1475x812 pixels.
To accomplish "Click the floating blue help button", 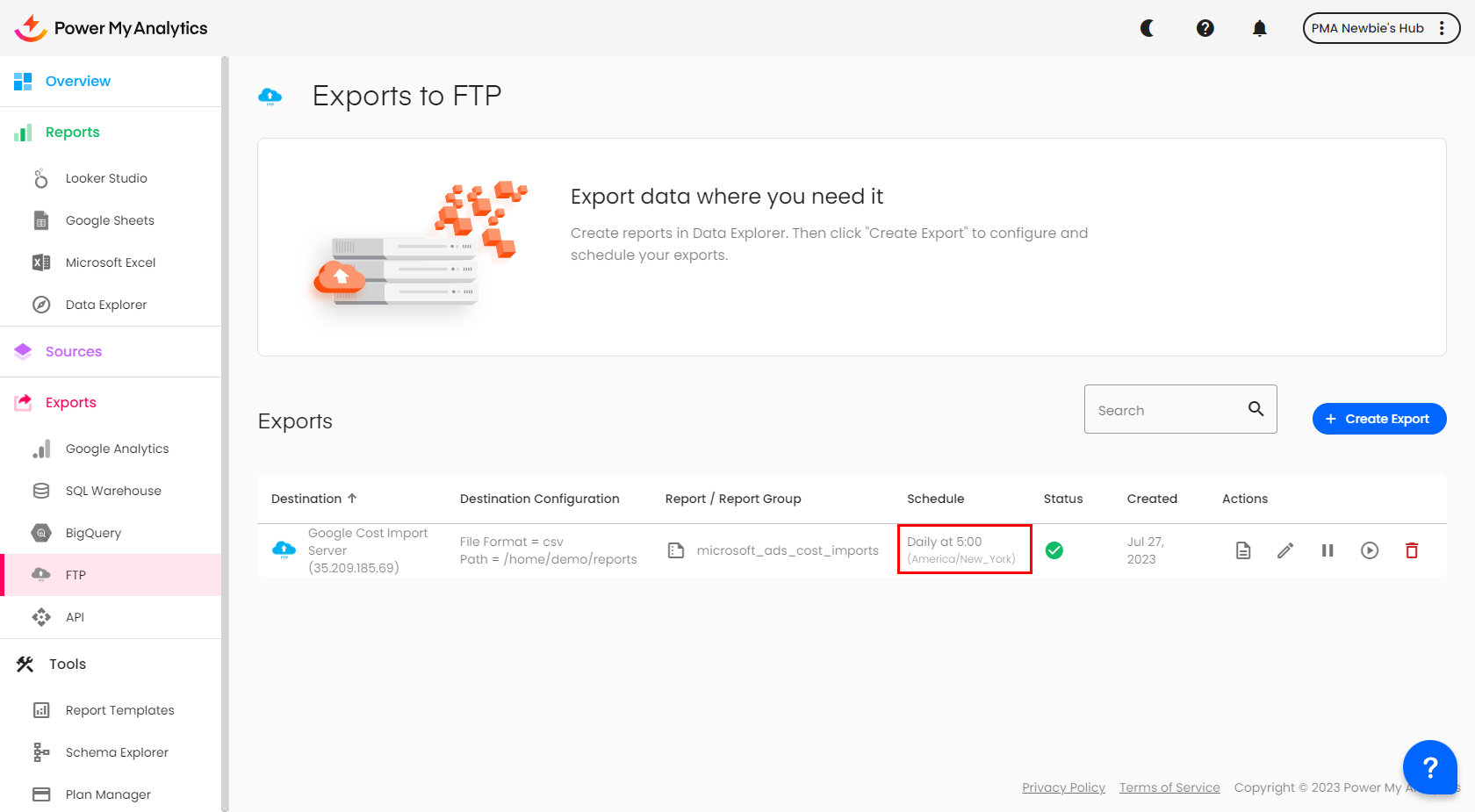I will 1429,767.
